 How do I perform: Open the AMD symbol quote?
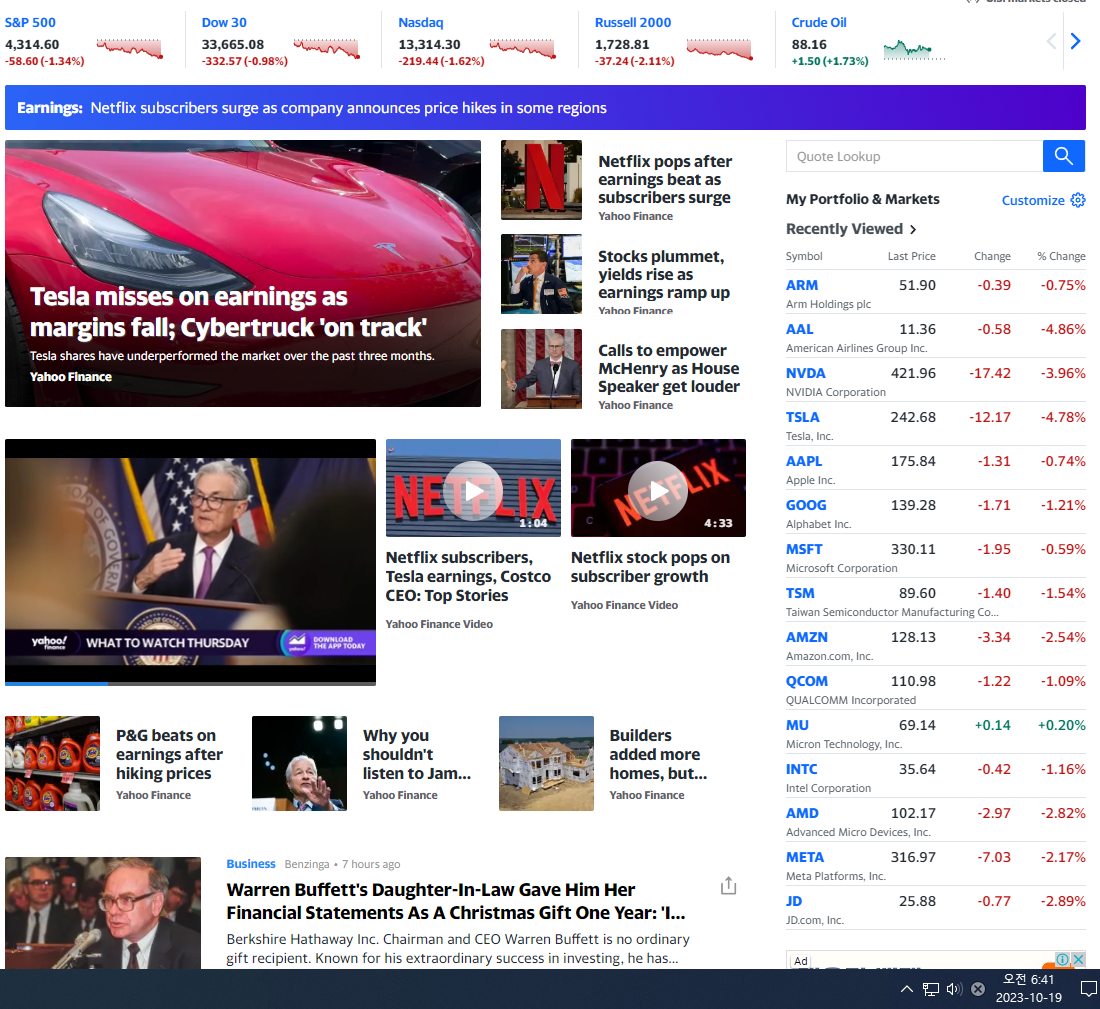802,813
